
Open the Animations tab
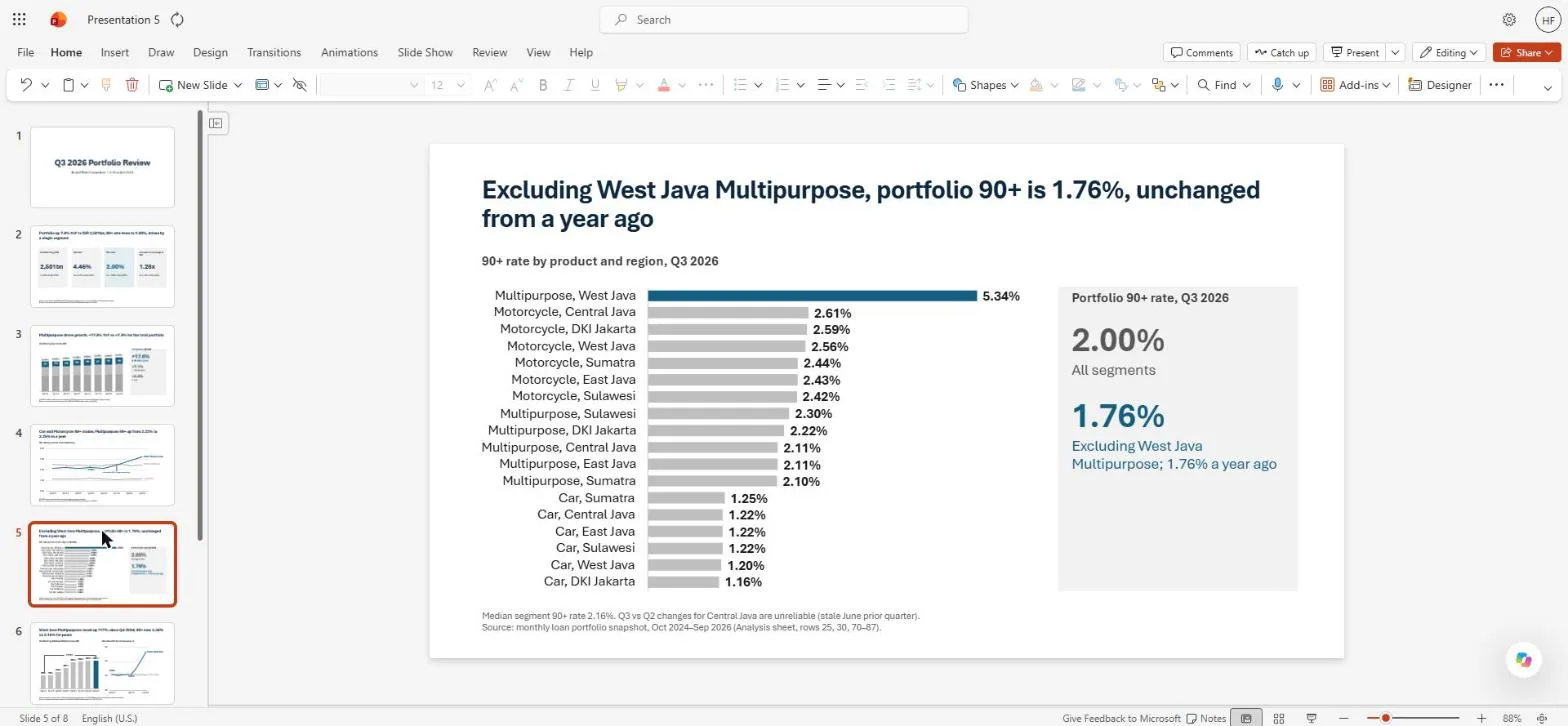[x=349, y=52]
